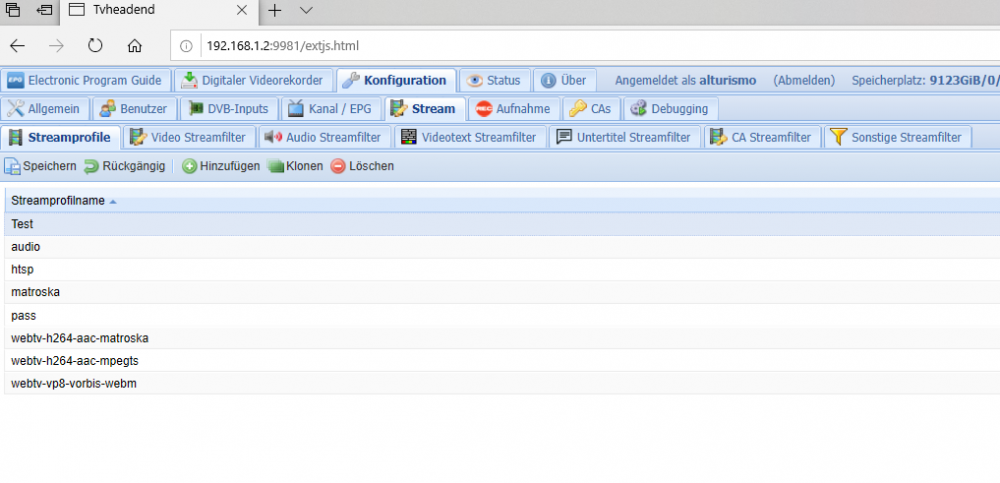This screenshot has height=483, width=1000.
Task: Select the matroska stream profile row
Action: (x=502, y=292)
